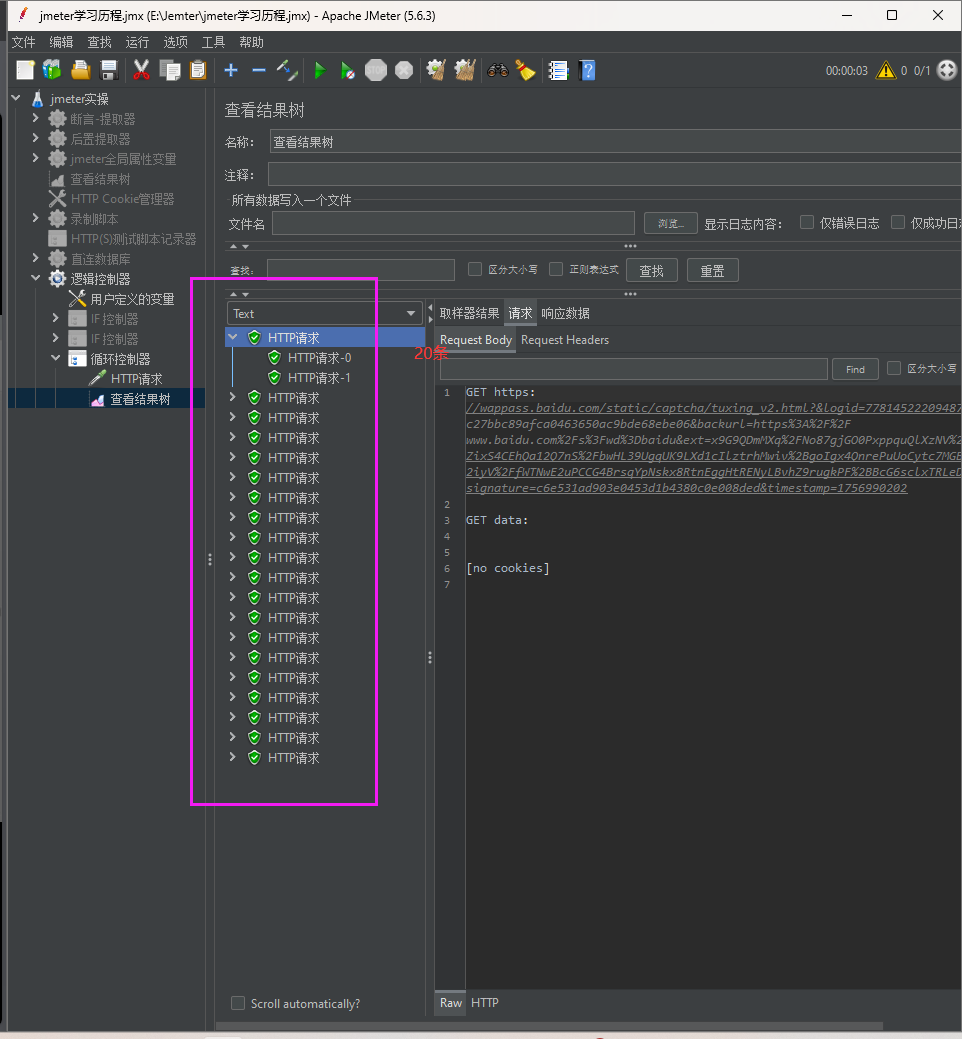Select 用户定义的变量 tree node
The height and width of the screenshot is (1039, 962).
[132, 299]
